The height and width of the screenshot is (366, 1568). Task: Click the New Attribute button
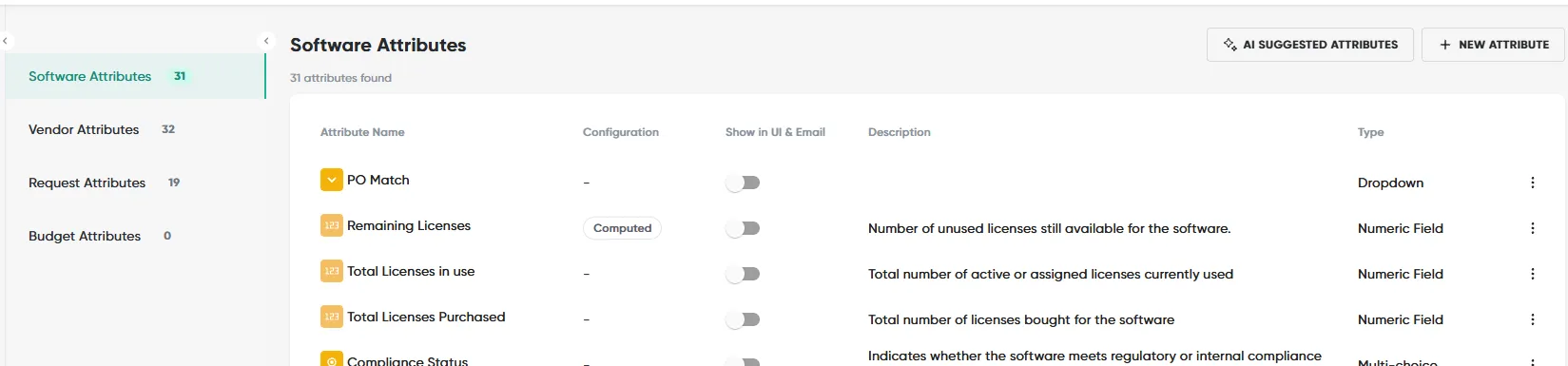(x=1493, y=45)
